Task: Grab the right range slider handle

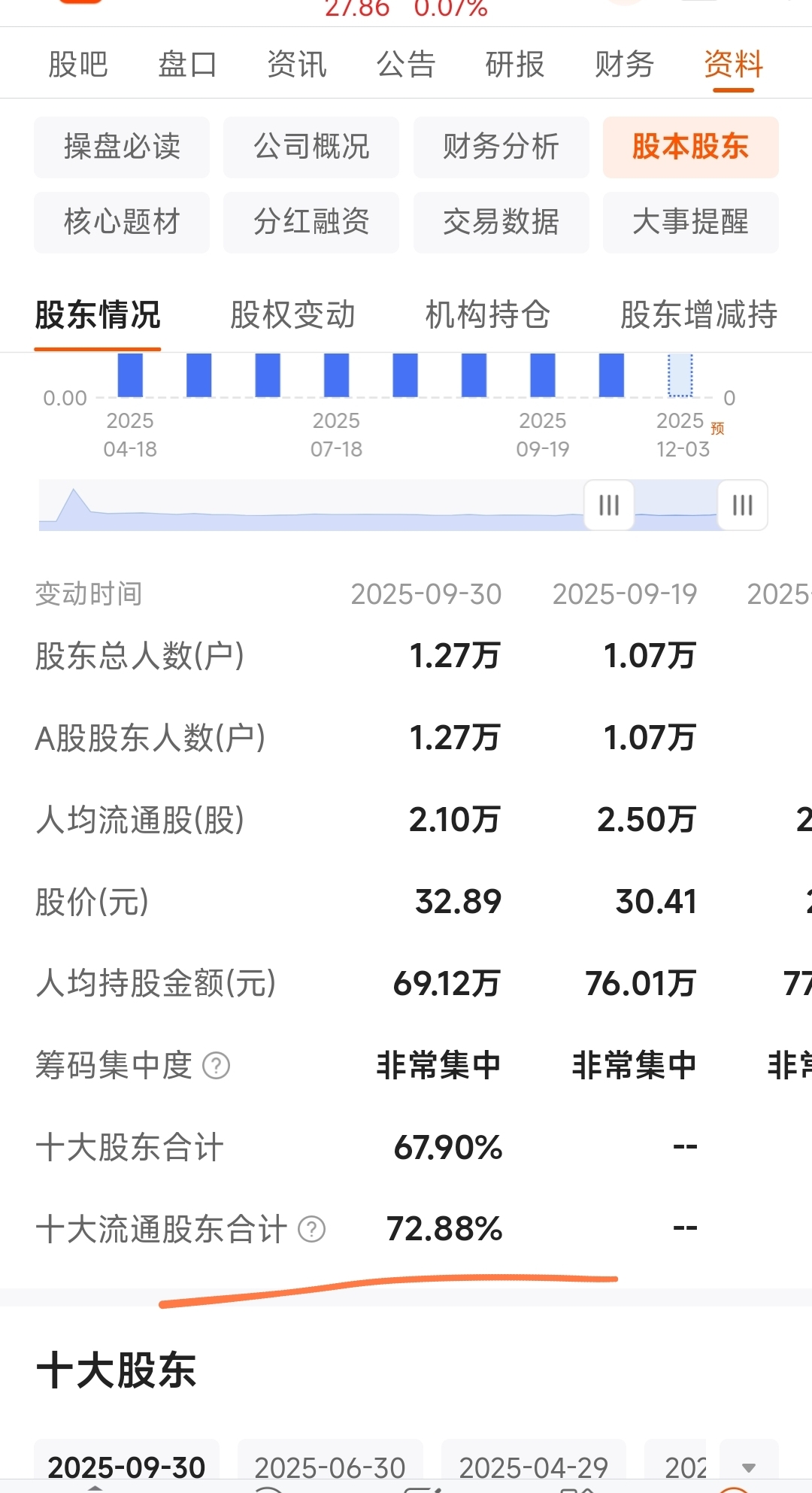Action: (x=743, y=505)
